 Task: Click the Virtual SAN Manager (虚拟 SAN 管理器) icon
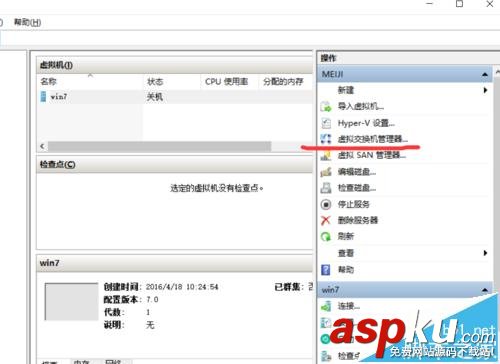click(326, 155)
